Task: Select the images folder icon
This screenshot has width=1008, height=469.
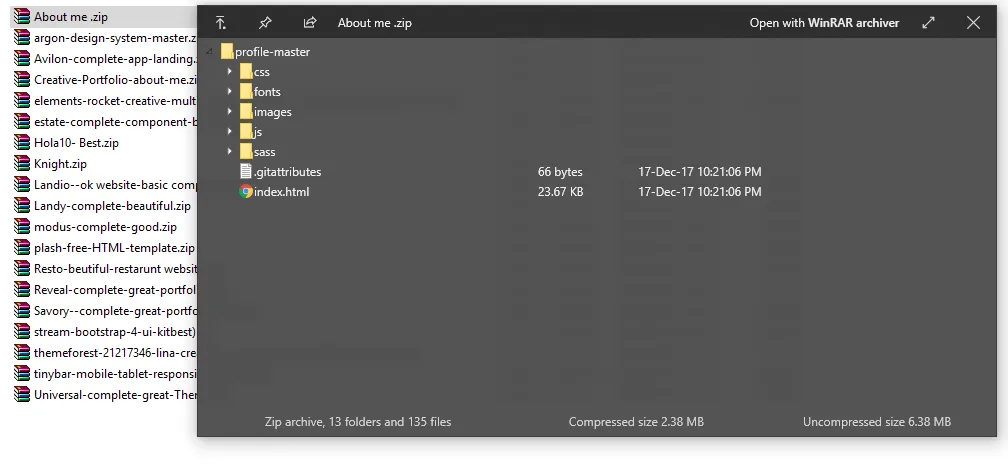Action: coord(246,111)
